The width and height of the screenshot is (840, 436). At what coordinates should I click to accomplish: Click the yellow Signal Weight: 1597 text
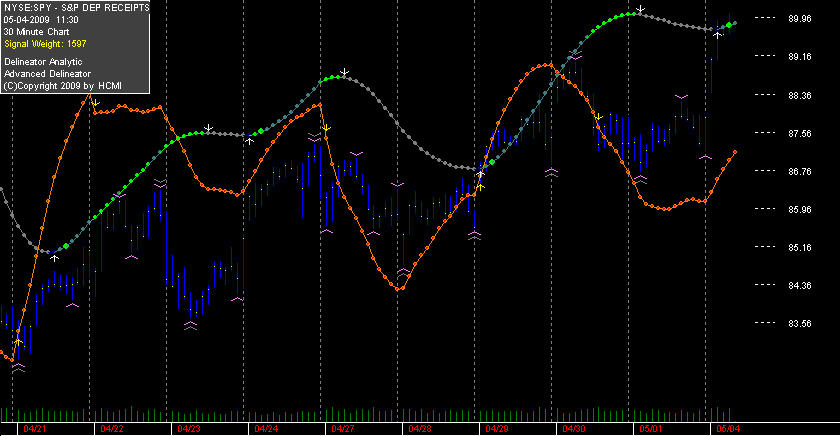pyautogui.click(x=45, y=44)
